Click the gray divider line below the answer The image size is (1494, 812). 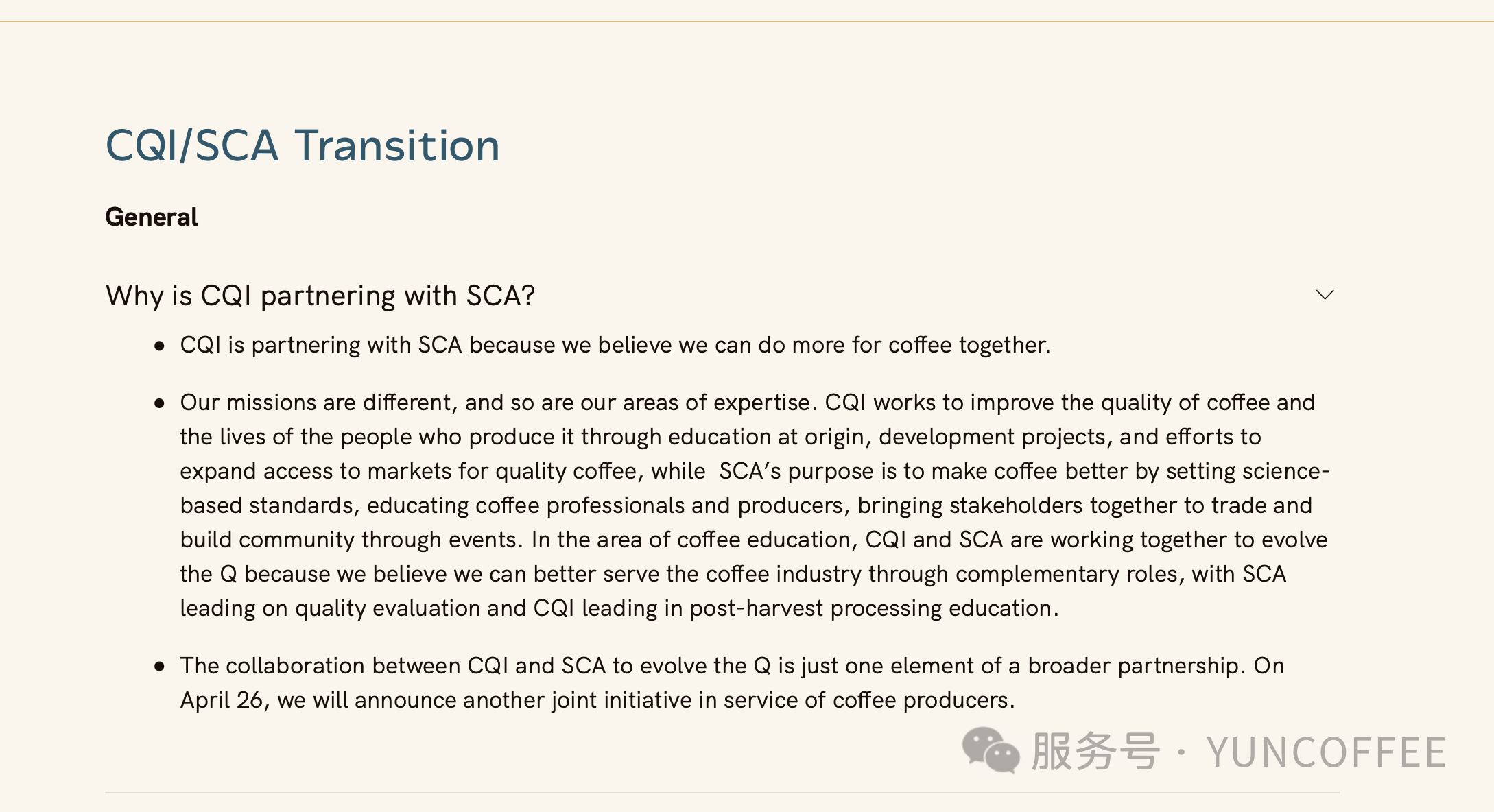pos(722,793)
